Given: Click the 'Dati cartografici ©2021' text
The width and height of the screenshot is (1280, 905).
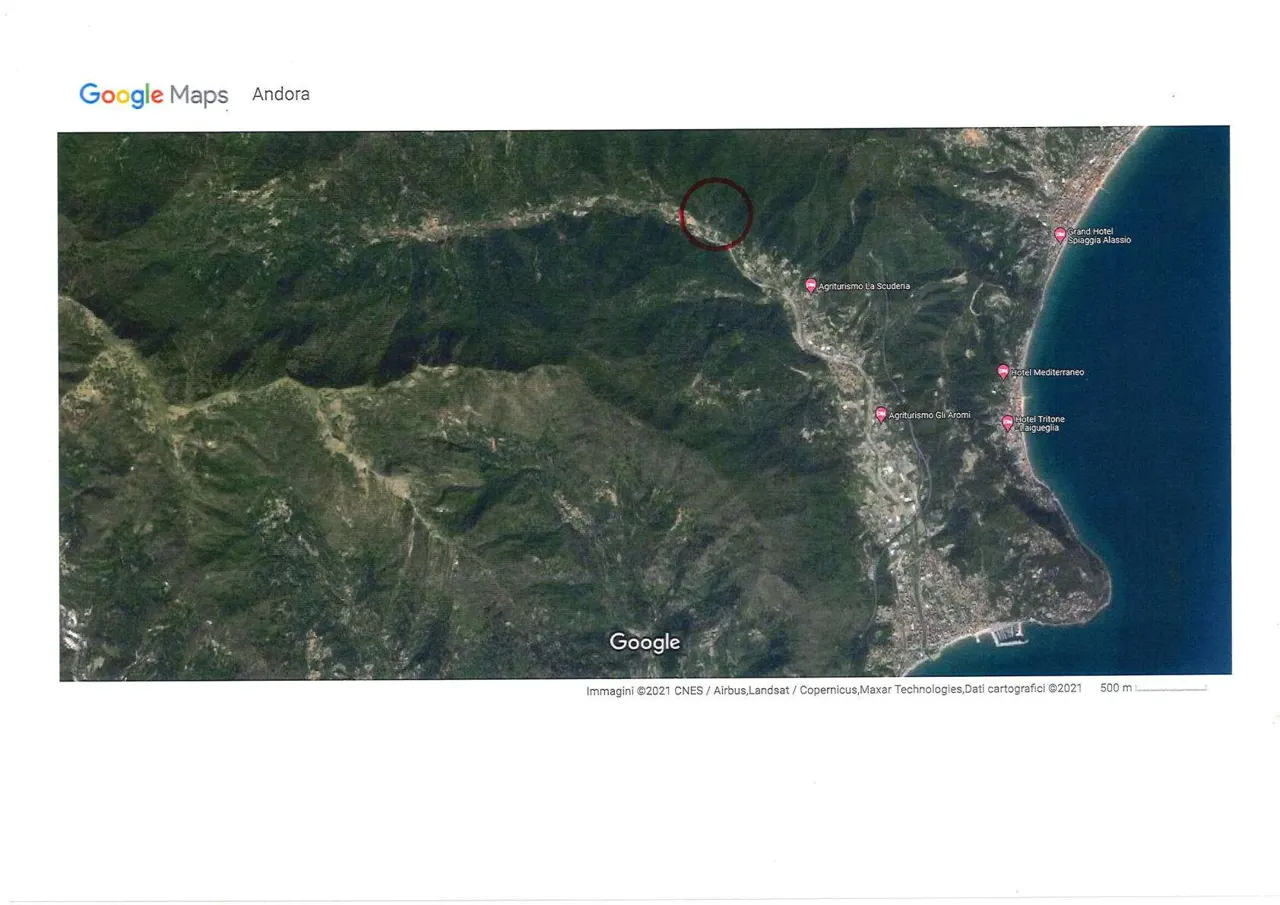Looking at the screenshot, I should click(1023, 688).
